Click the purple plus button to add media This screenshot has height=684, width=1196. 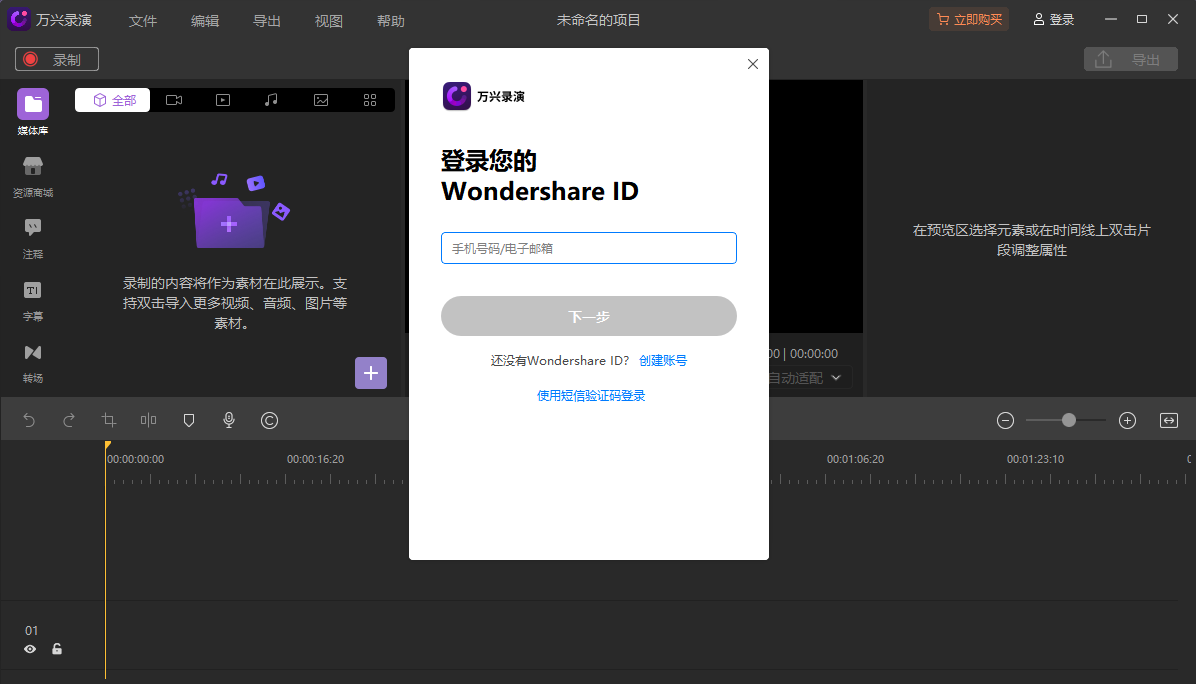(371, 372)
